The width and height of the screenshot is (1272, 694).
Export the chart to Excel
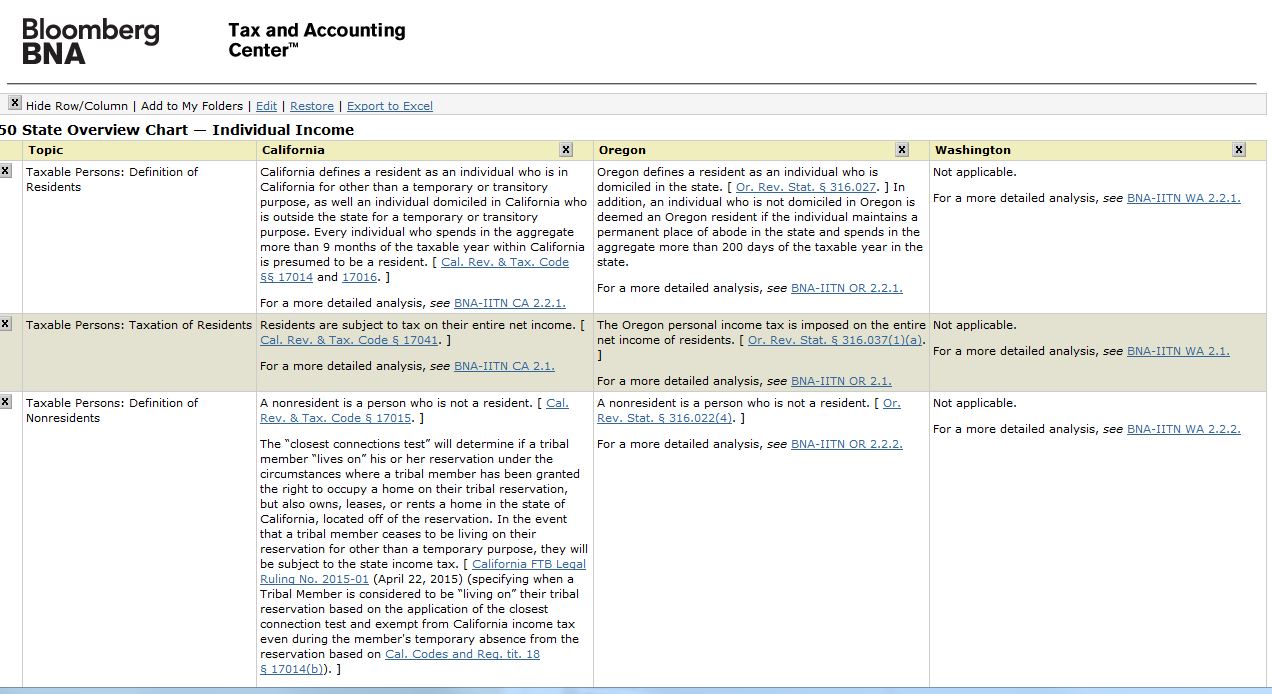pyautogui.click(x=389, y=105)
